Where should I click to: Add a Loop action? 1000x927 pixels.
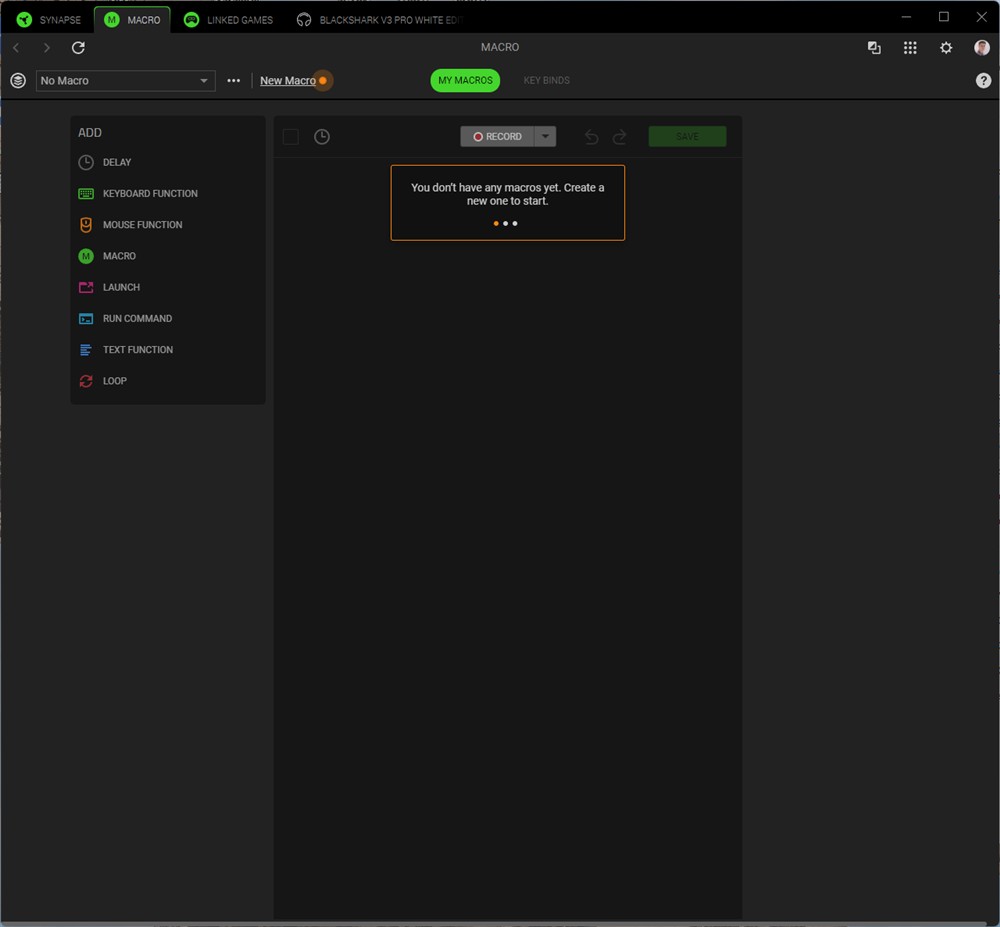(114, 381)
